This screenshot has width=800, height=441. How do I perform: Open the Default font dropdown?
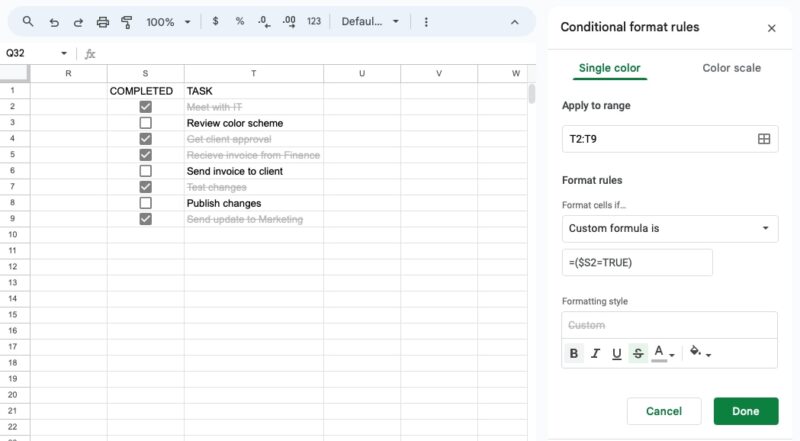coord(370,21)
